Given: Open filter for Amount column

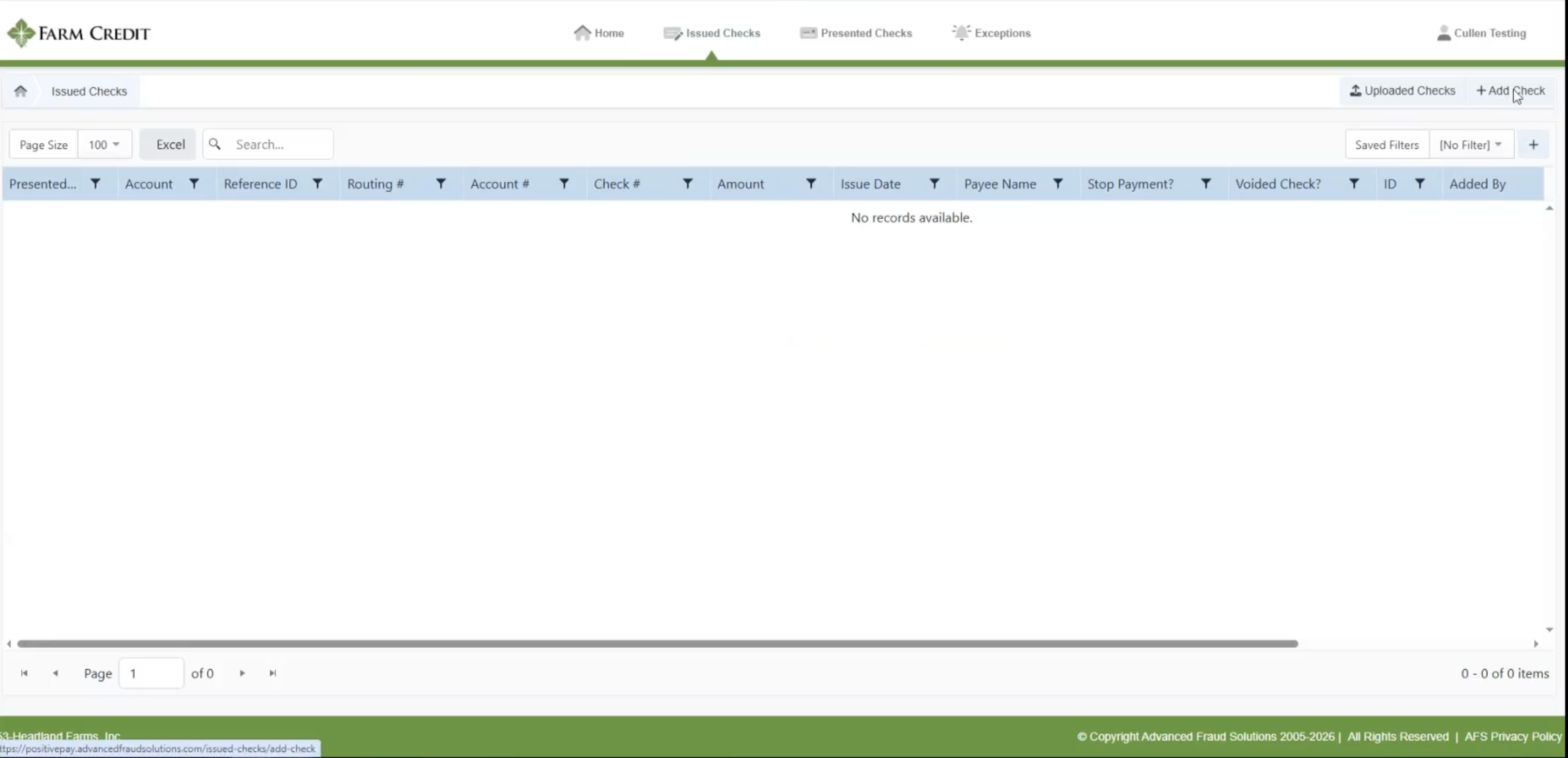Looking at the screenshot, I should (811, 184).
